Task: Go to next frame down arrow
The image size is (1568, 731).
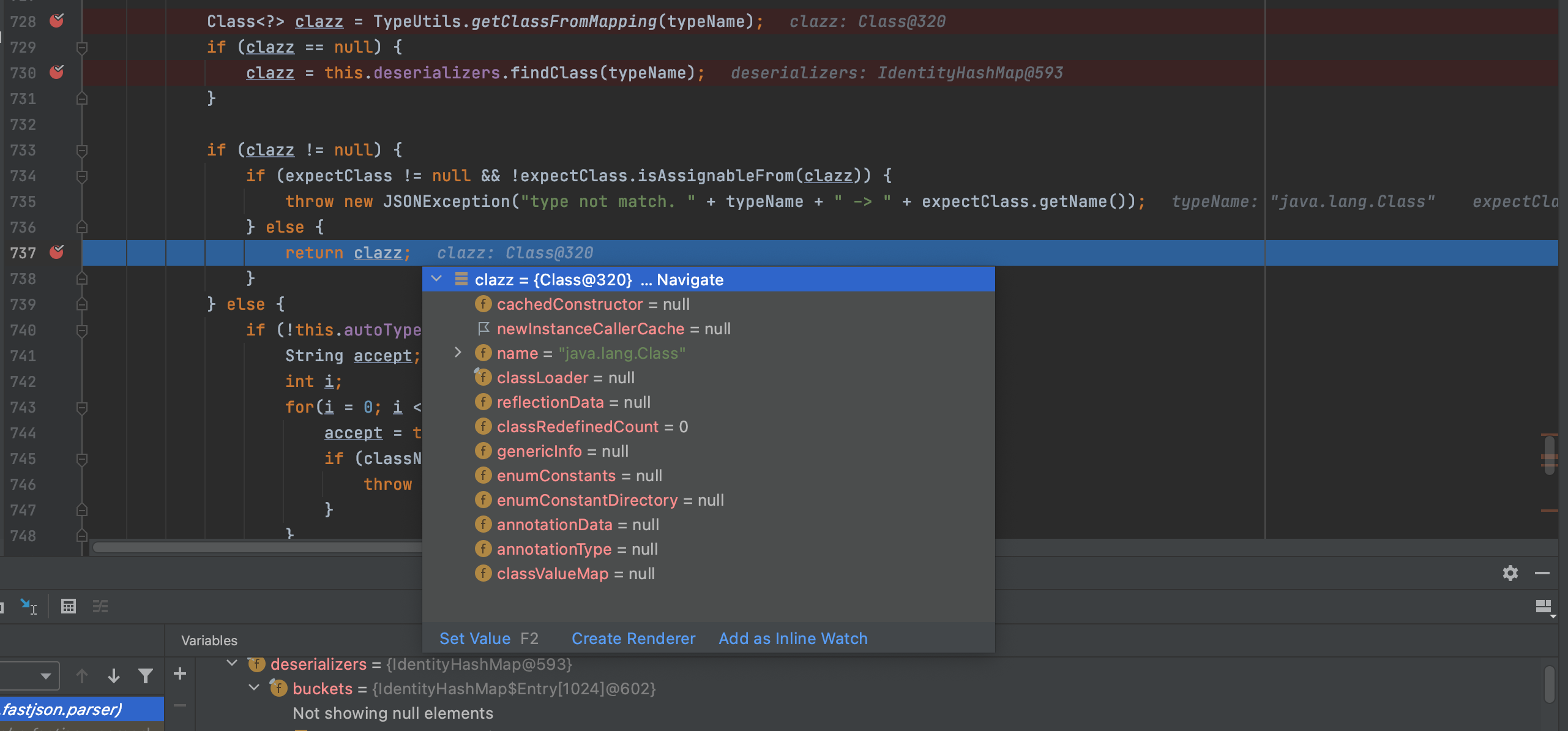Action: (x=113, y=676)
